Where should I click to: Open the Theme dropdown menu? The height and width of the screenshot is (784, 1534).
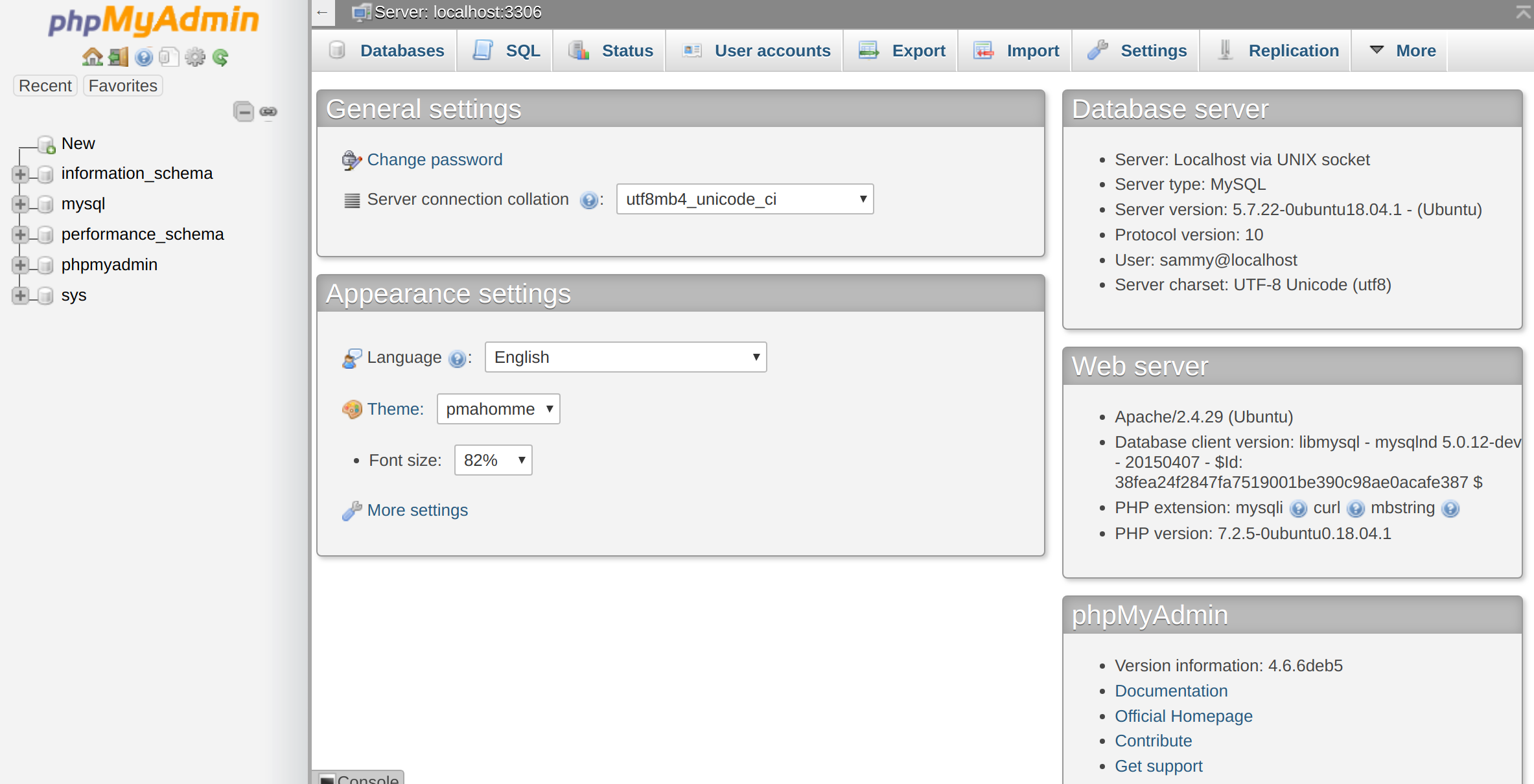click(x=498, y=408)
